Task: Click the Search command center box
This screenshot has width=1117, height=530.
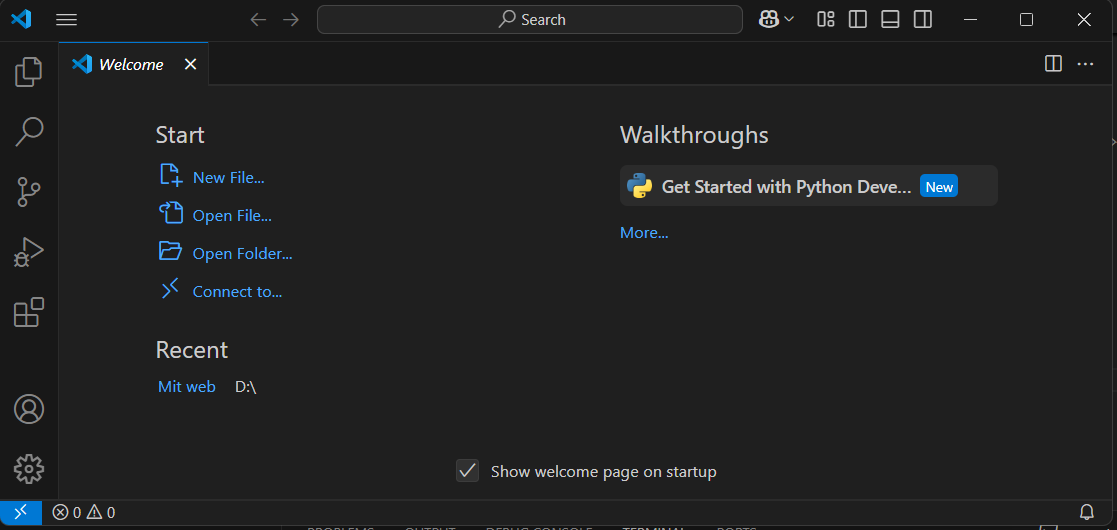Action: tap(530, 19)
